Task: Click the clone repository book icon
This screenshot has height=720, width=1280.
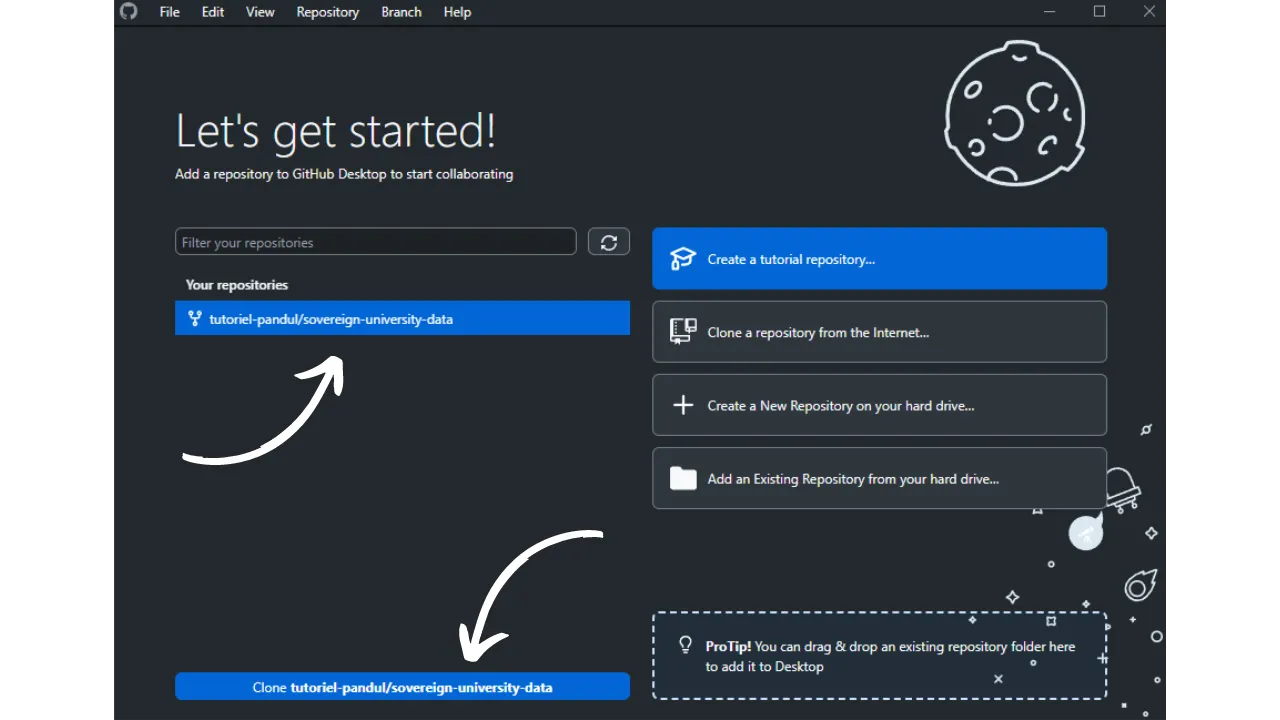Action: click(x=683, y=332)
